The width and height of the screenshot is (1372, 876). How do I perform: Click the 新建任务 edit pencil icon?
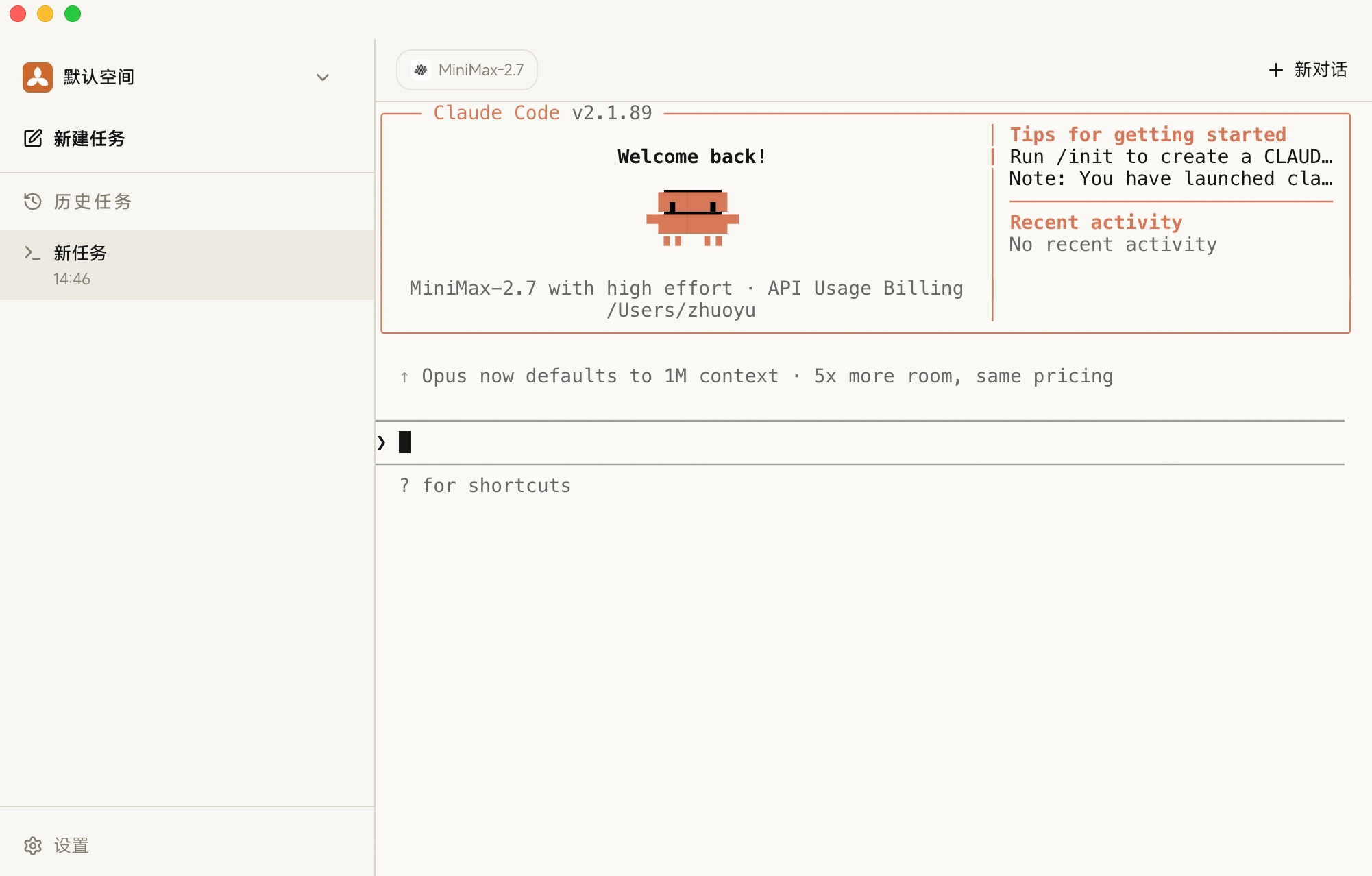33,138
